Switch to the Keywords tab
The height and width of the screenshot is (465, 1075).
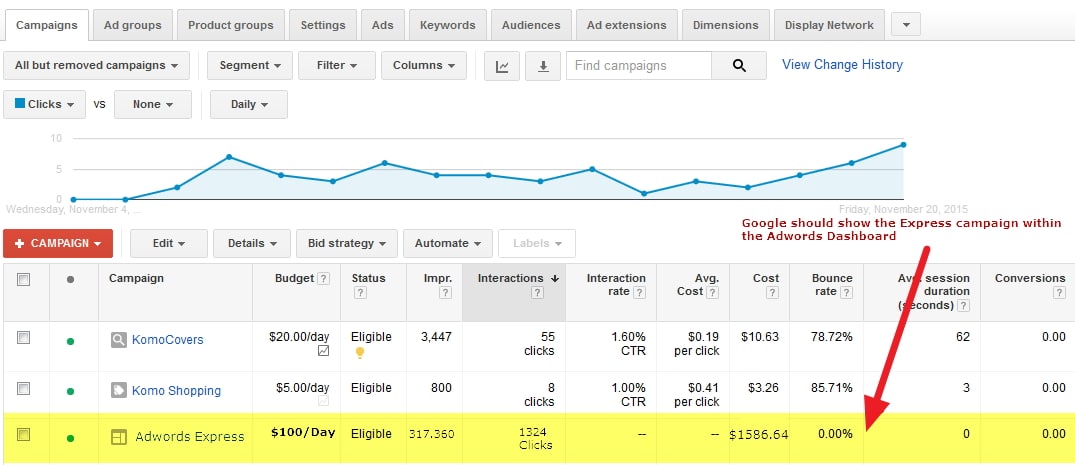448,25
